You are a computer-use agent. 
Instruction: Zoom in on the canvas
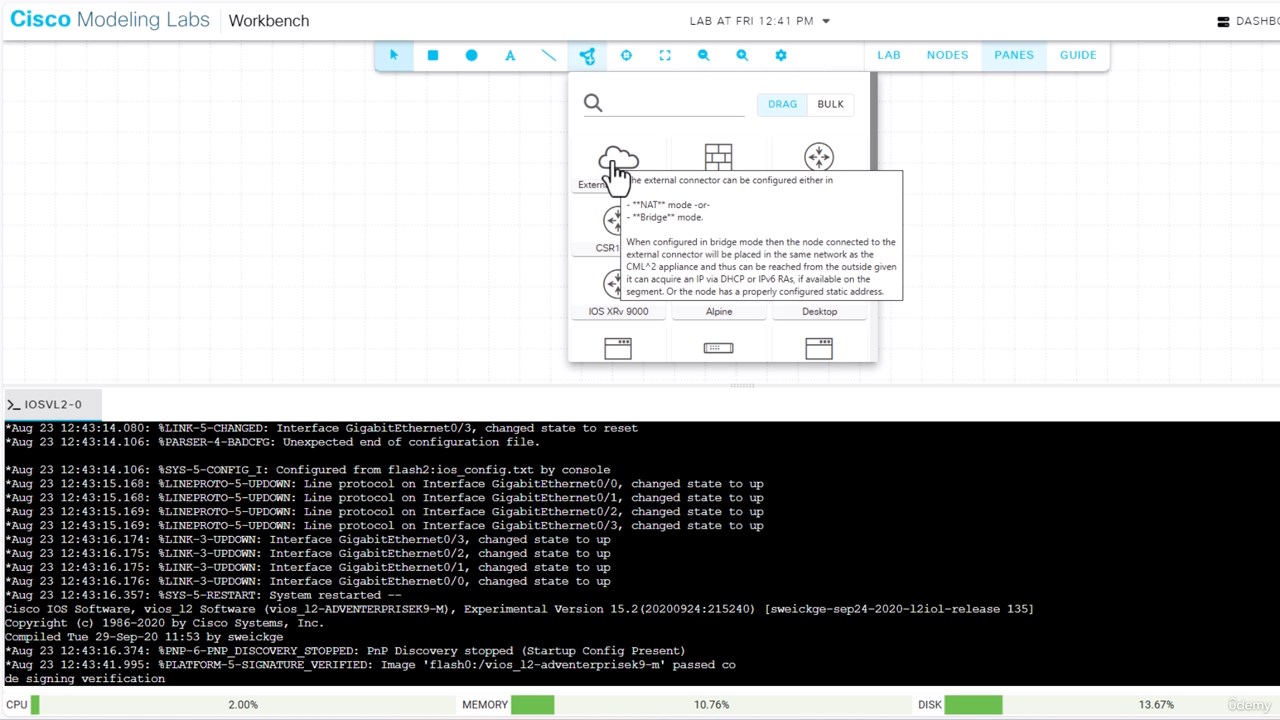click(742, 56)
